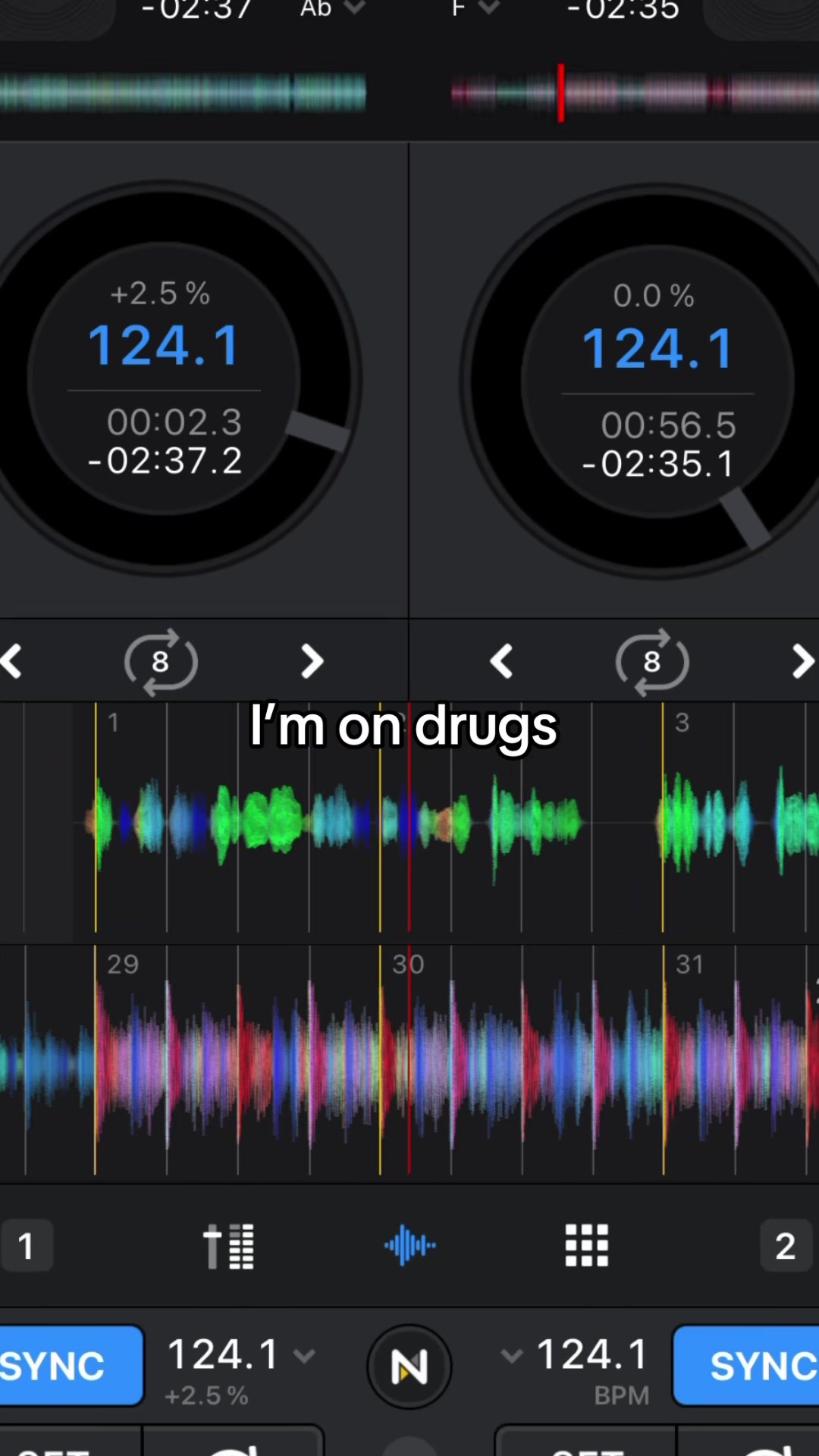Image resolution: width=819 pixels, height=1456 pixels.
Task: Halve loop length with left deck left arrow
Action: pos(11,661)
